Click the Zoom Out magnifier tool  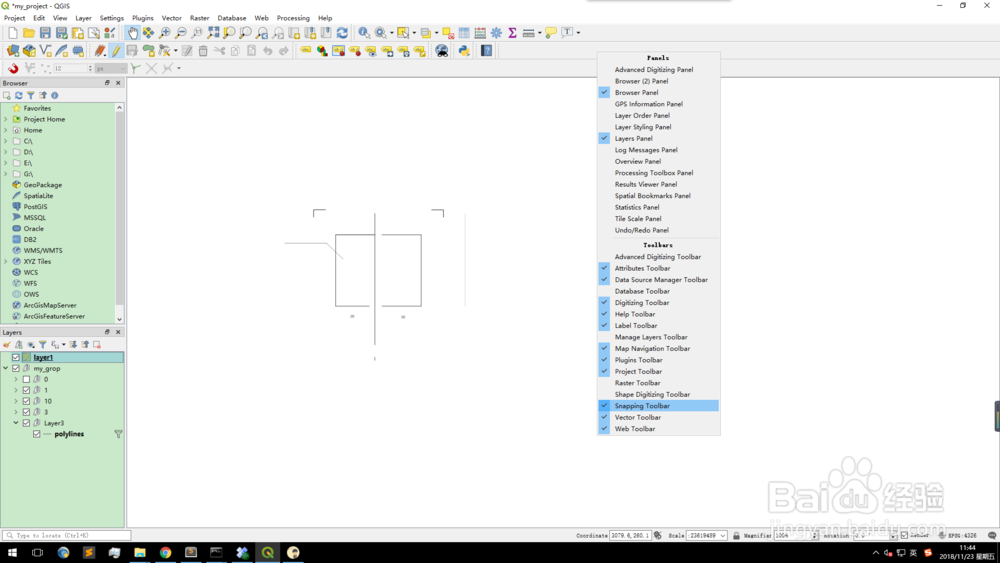click(180, 33)
